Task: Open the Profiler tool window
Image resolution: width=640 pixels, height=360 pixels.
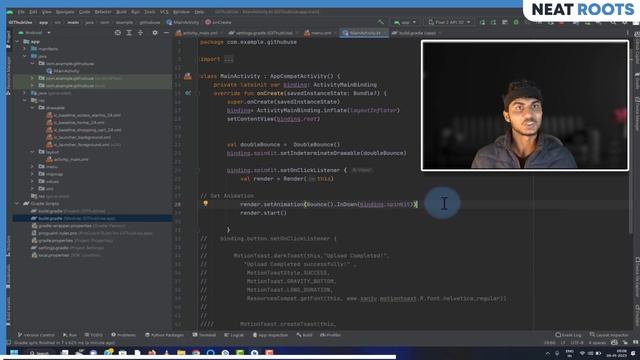Action: point(330,335)
